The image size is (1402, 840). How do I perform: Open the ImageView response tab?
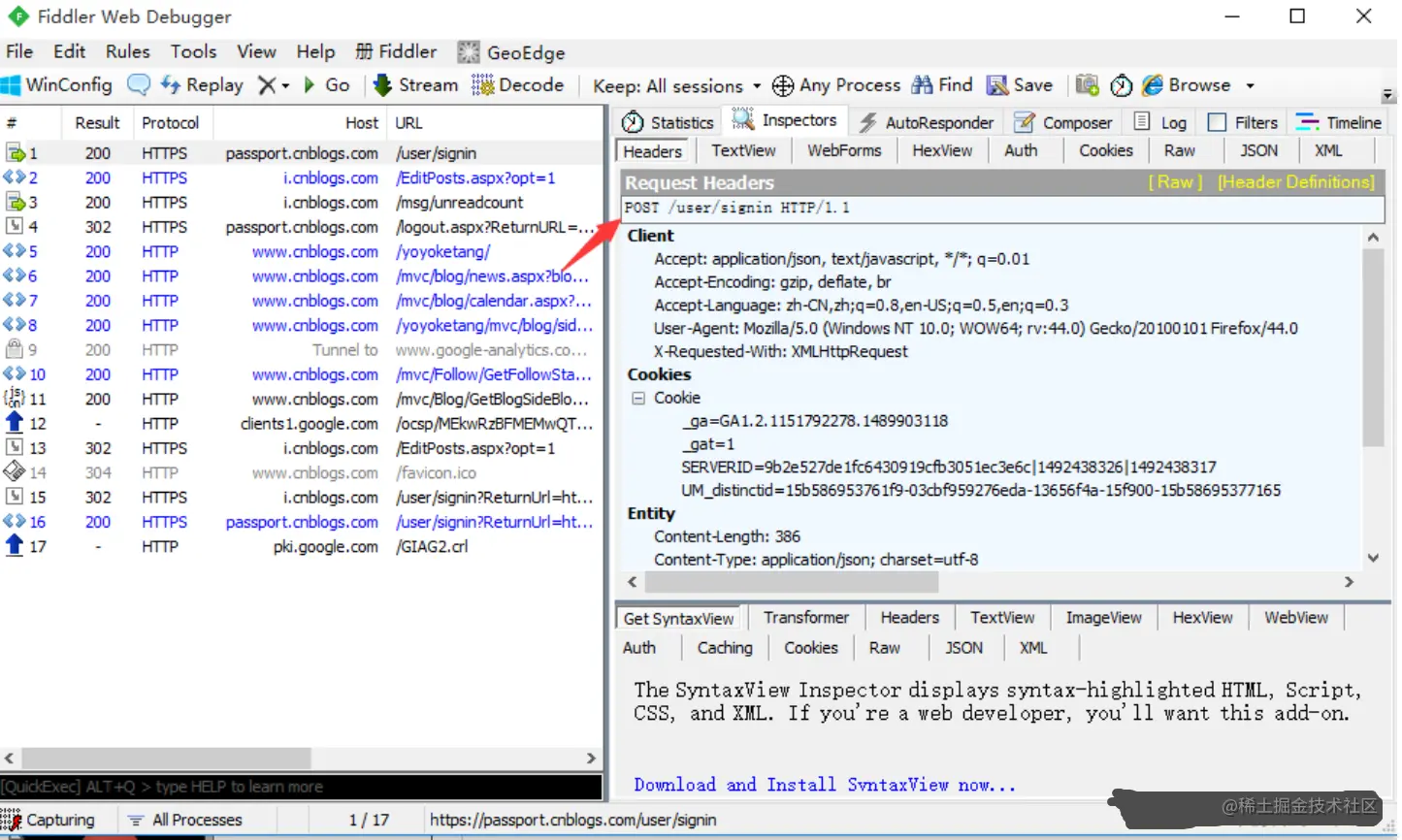click(1103, 618)
